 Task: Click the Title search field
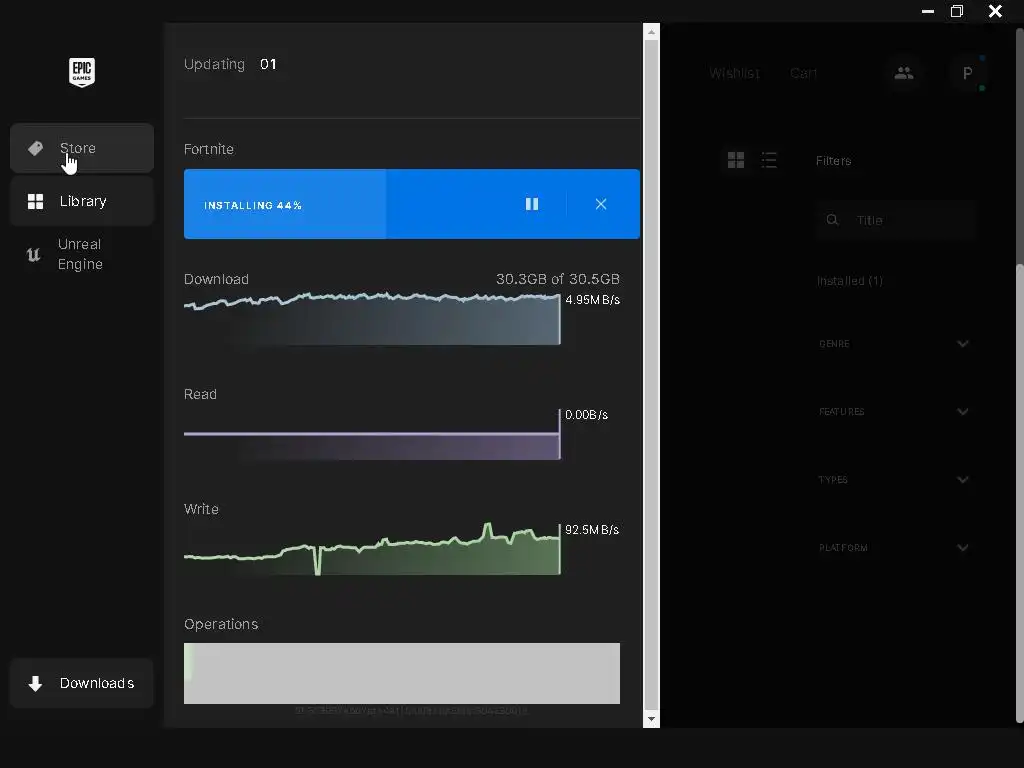pos(895,220)
